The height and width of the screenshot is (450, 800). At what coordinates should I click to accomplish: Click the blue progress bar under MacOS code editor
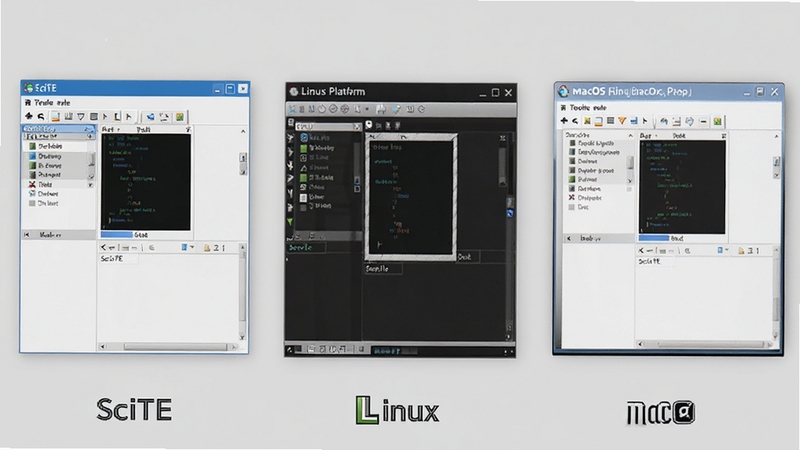[654, 238]
